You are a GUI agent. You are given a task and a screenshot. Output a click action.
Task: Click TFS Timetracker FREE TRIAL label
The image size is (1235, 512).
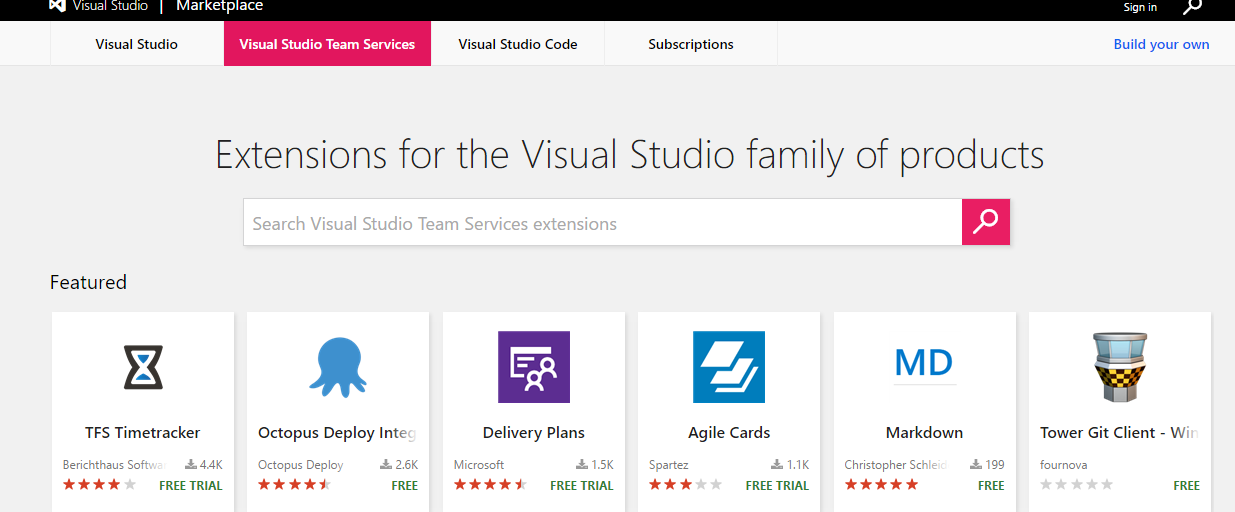click(191, 486)
